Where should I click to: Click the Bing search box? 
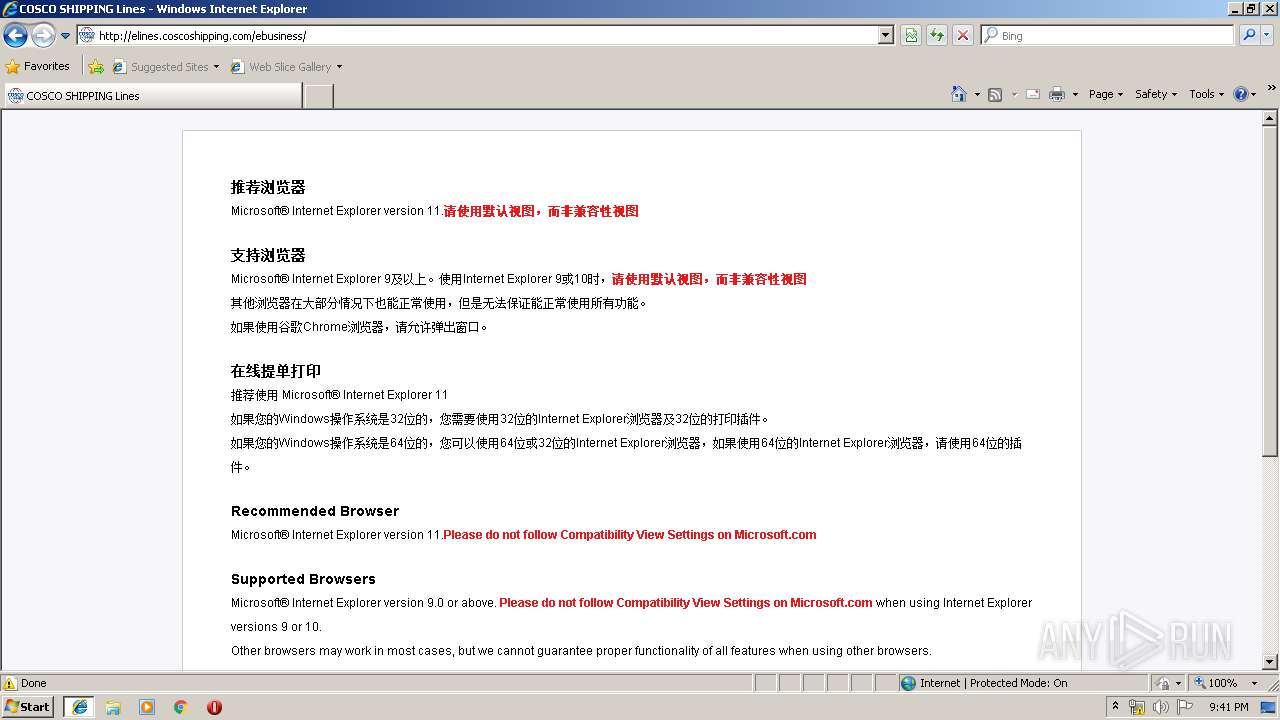[x=1108, y=36]
